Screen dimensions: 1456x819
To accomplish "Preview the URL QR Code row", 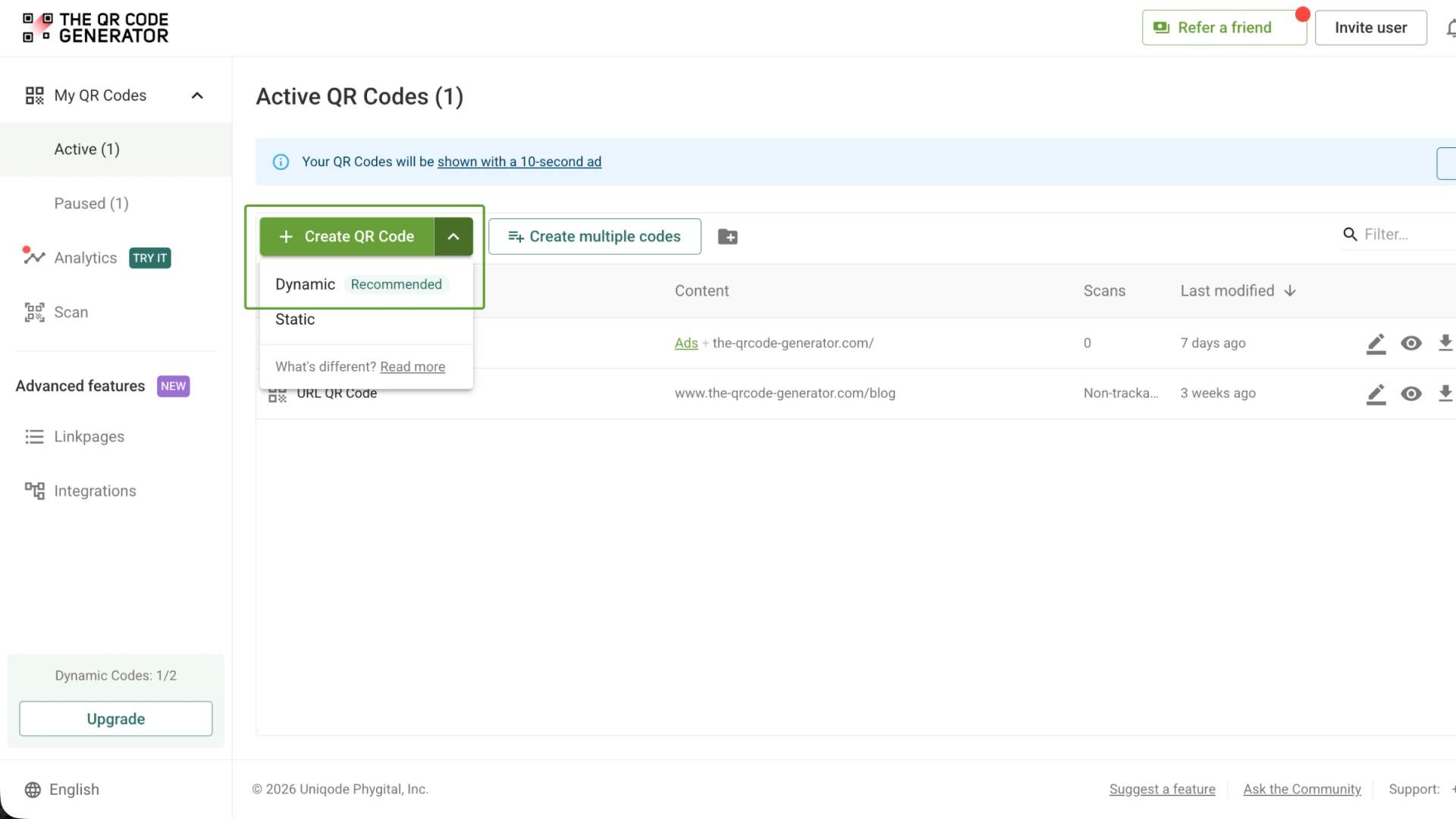I will [1411, 393].
